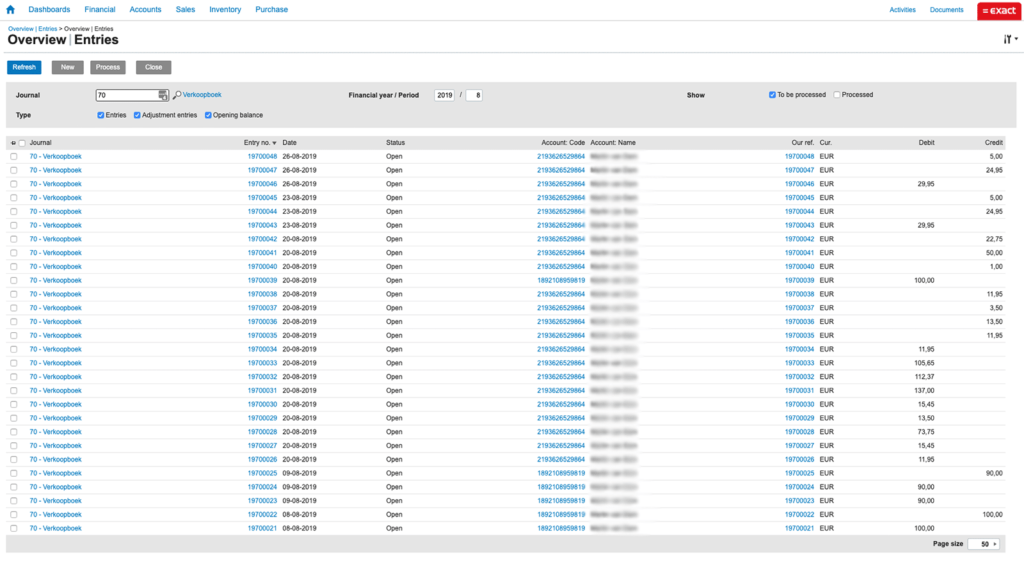This screenshot has width=1024, height=576.
Task: Click the Documents link
Action: (x=946, y=10)
